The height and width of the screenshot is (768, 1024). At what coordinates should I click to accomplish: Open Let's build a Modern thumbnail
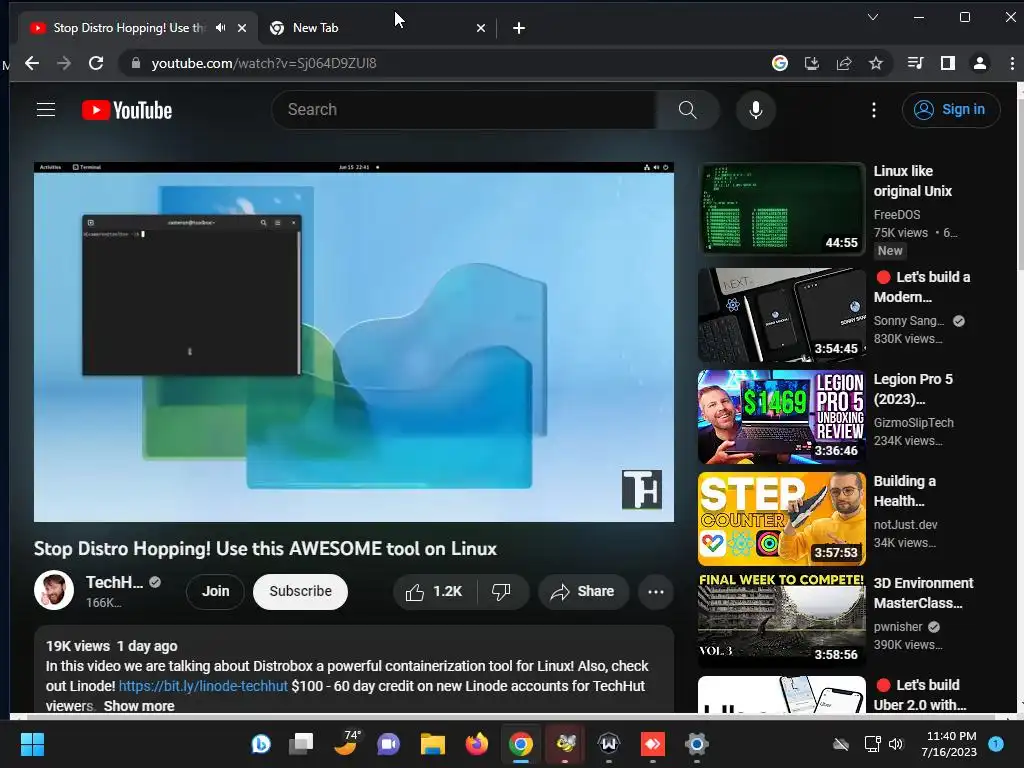coord(782,315)
